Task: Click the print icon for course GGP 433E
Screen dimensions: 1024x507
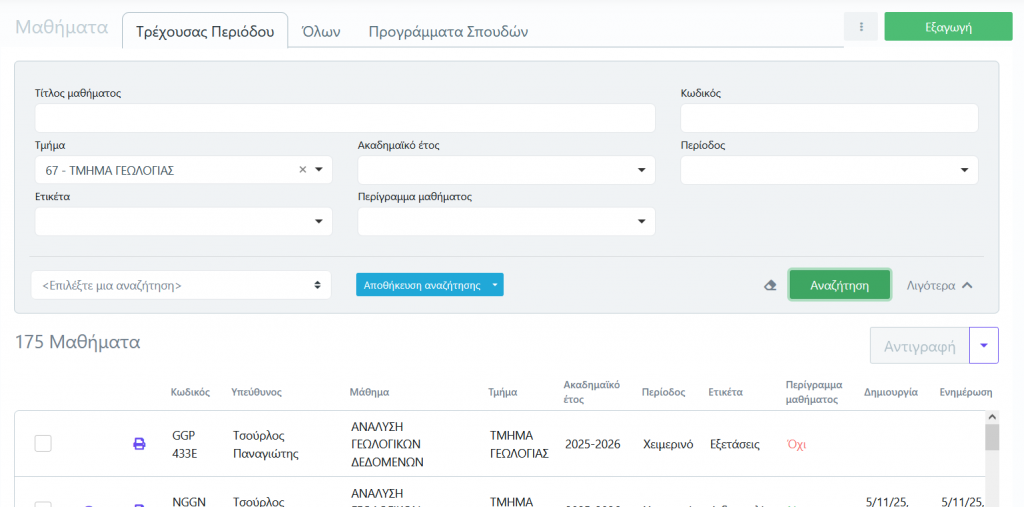Action: tap(139, 444)
